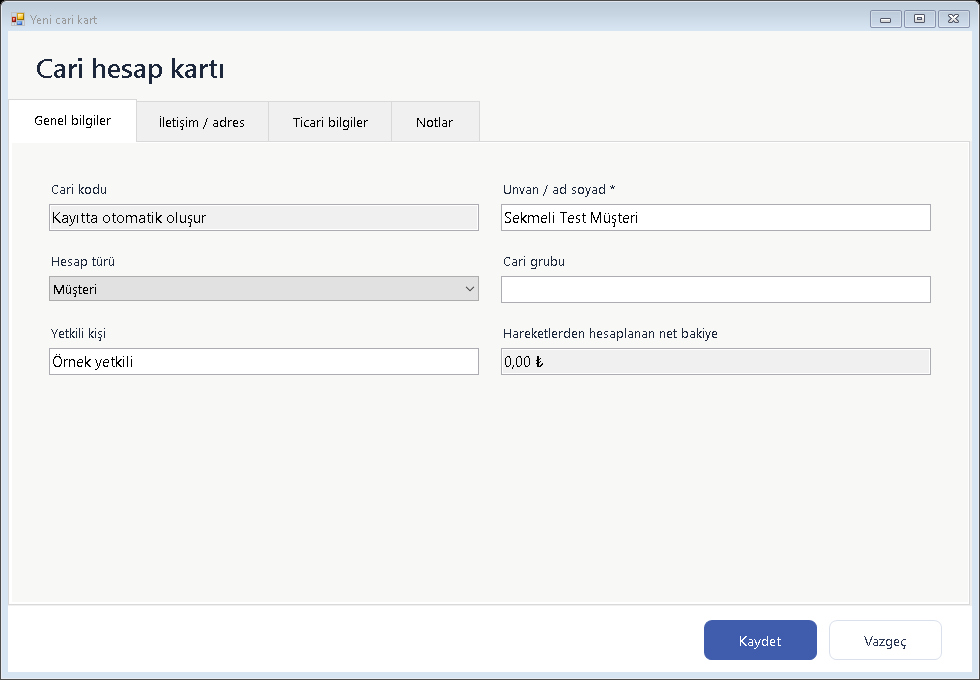980x680 pixels.
Task: Maximize the Yeni cari kart window
Action: click(919, 19)
